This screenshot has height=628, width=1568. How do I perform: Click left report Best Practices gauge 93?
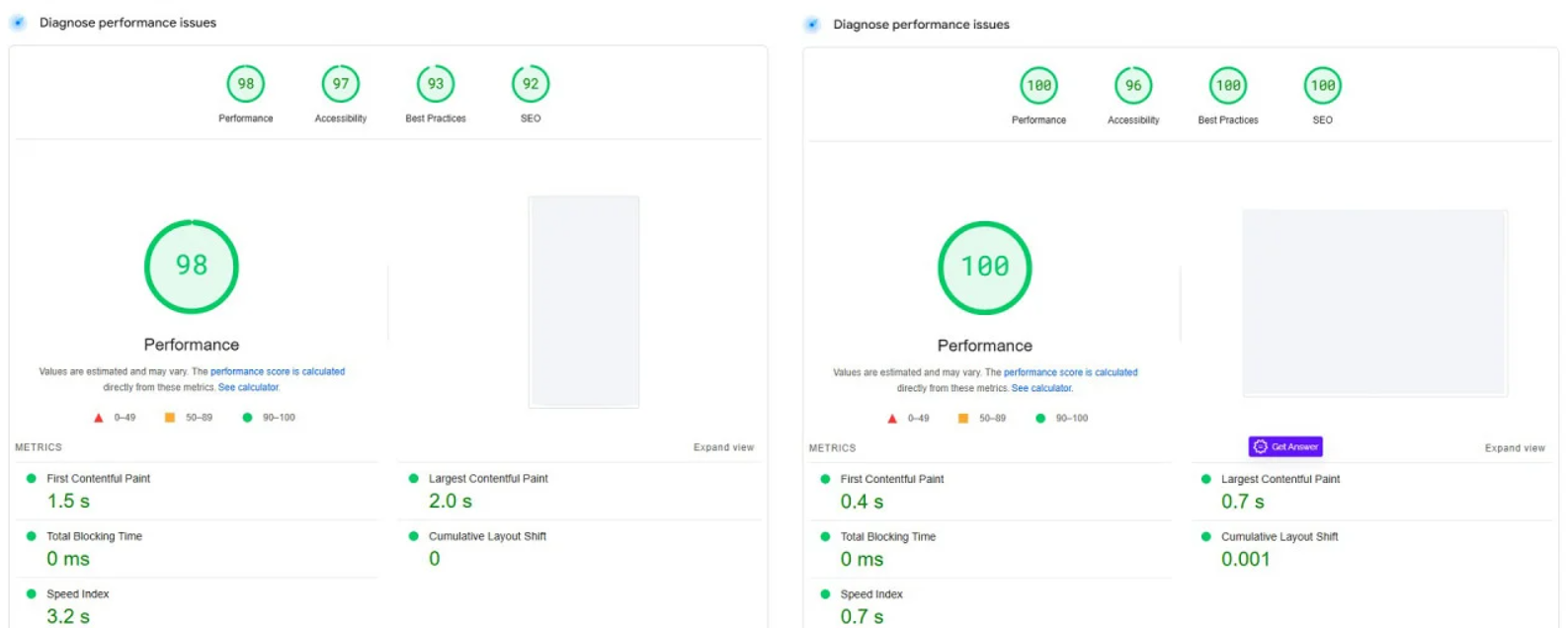coord(436,84)
